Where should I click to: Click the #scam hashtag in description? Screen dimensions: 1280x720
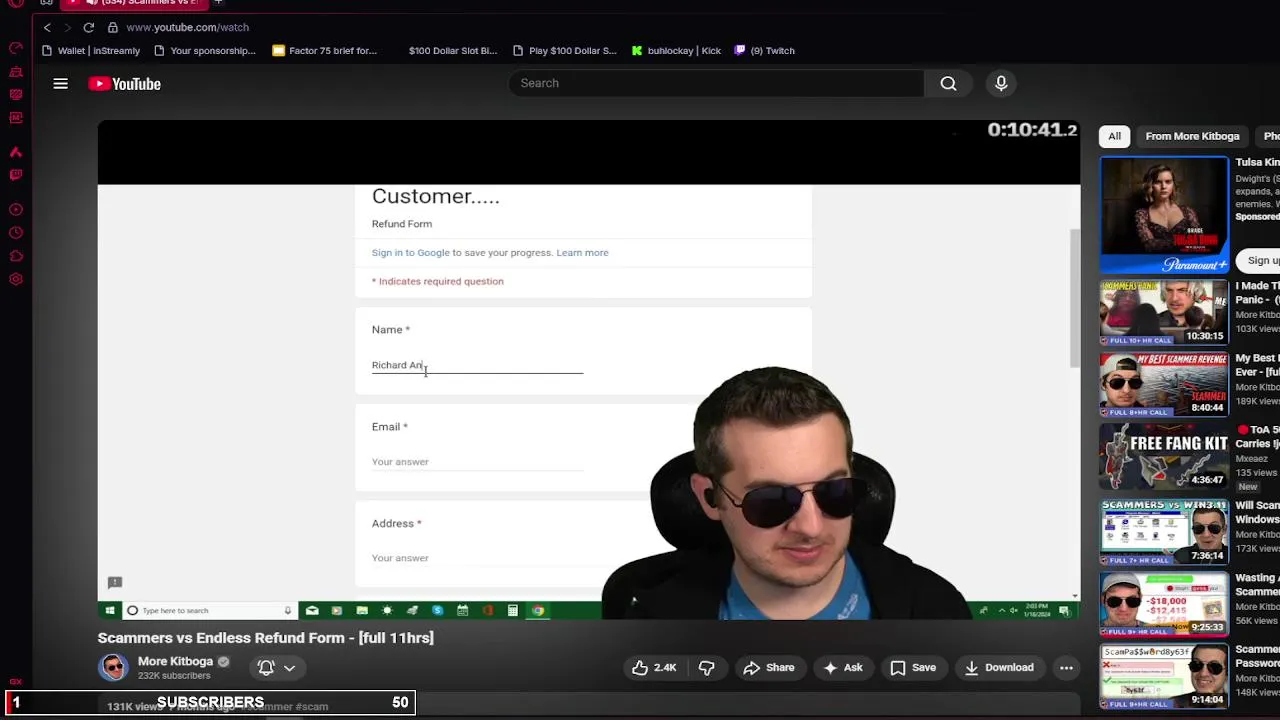point(312,706)
